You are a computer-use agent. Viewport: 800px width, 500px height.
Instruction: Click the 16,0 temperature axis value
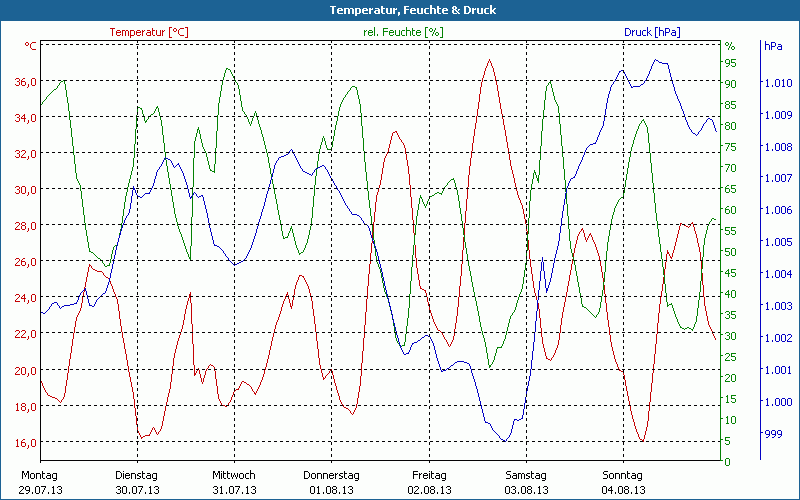(x=25, y=442)
